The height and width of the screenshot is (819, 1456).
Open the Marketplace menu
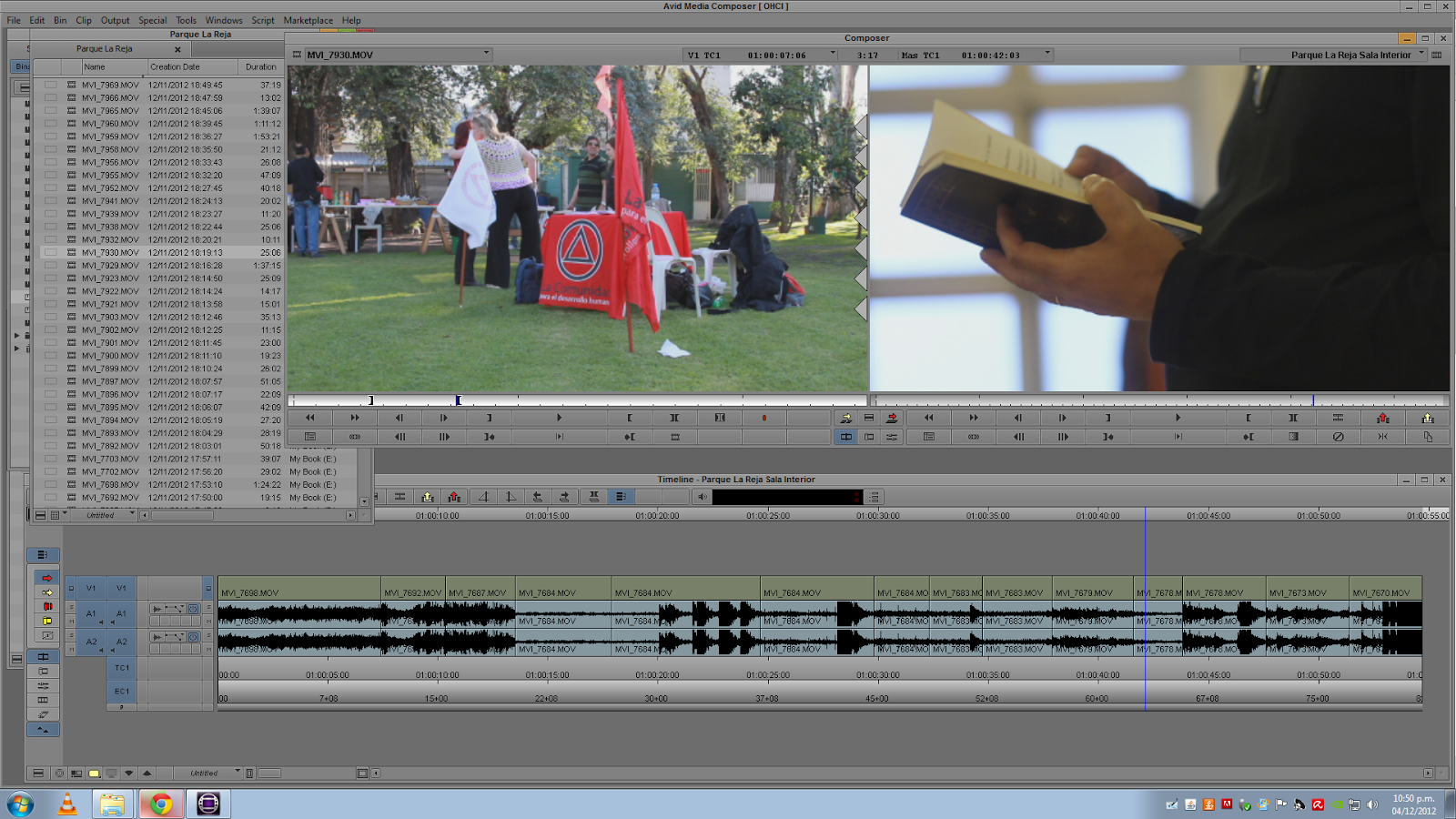coord(308,20)
